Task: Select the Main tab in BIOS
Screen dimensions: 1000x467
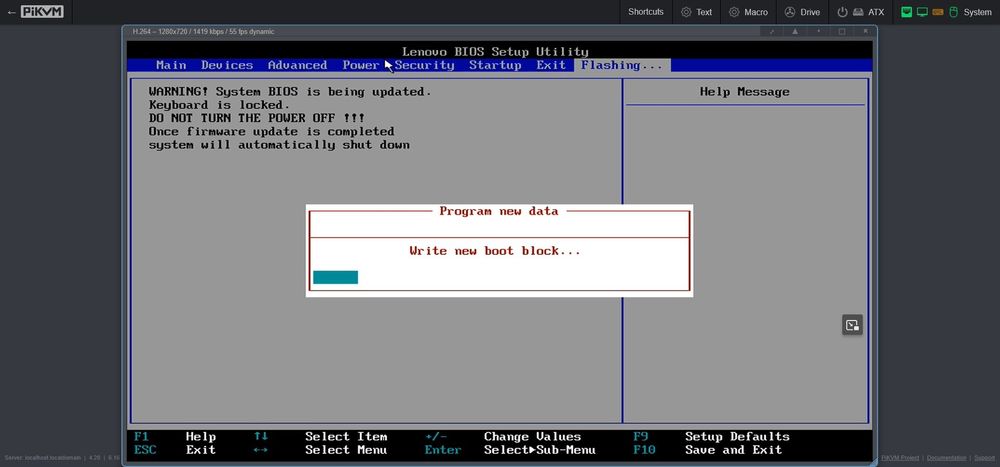Action: pyautogui.click(x=171, y=65)
